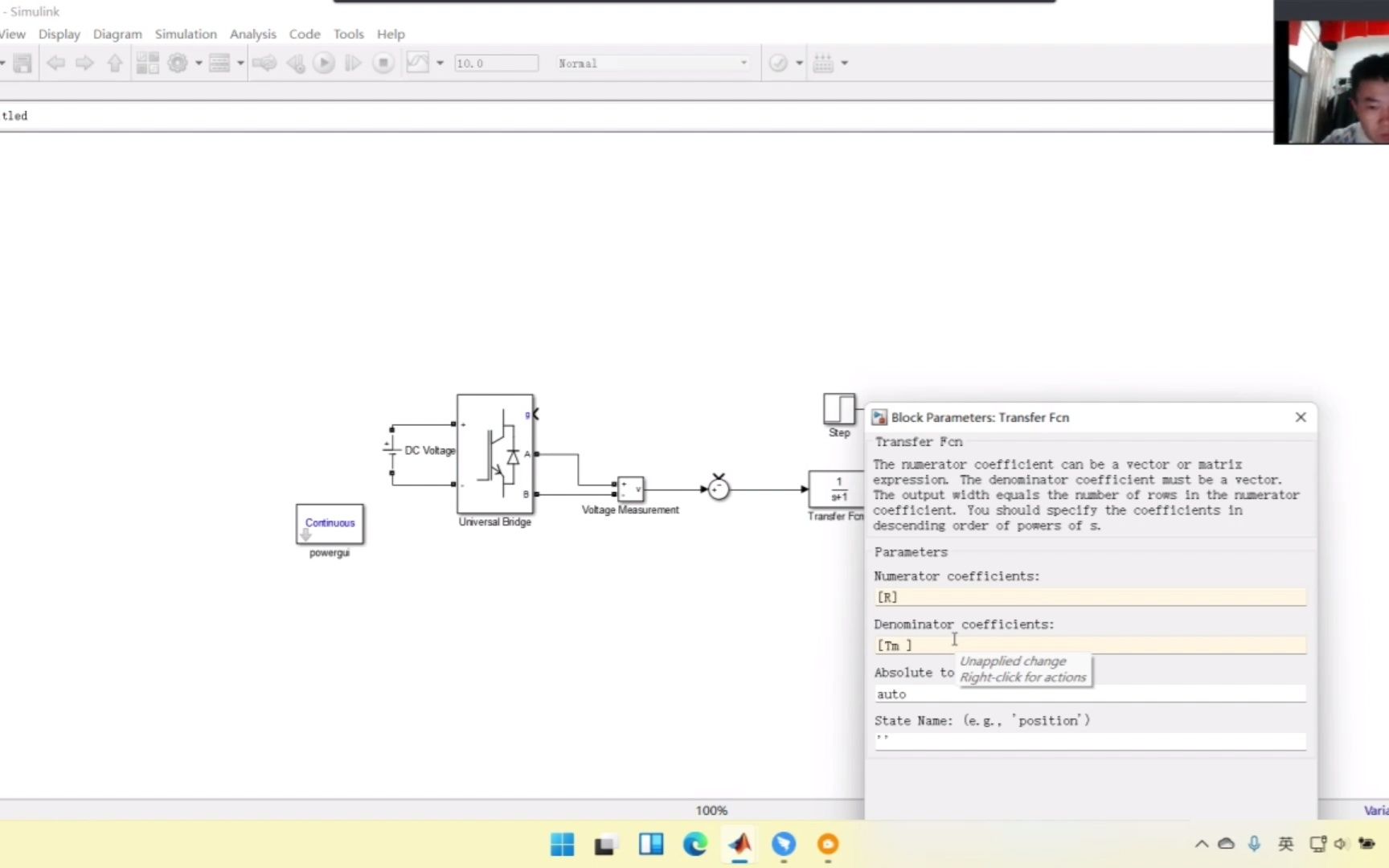Screen dimensions: 1389x868
Task: Open the Tools menu
Action: [349, 34]
